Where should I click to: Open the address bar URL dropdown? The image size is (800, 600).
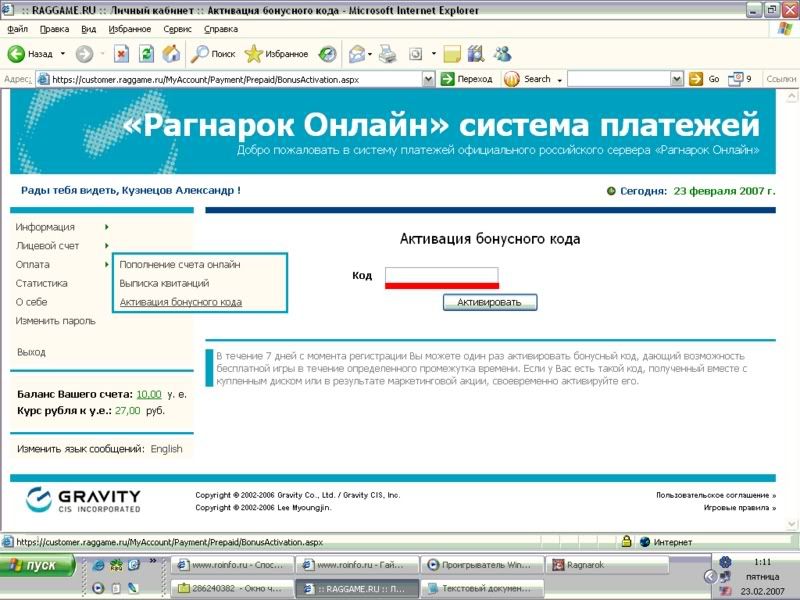(429, 79)
